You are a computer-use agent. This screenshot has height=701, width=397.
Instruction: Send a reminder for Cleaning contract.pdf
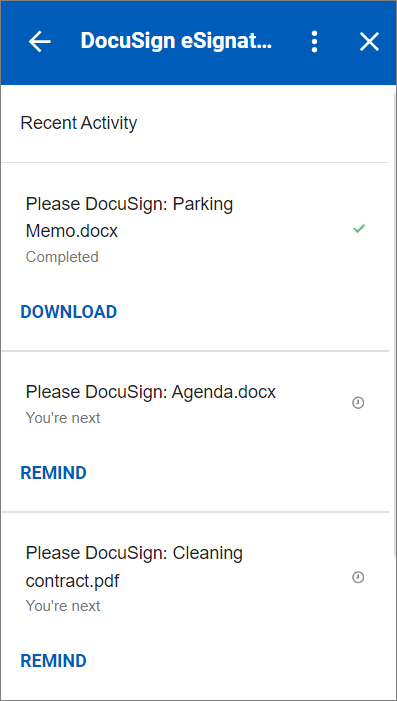tap(54, 661)
